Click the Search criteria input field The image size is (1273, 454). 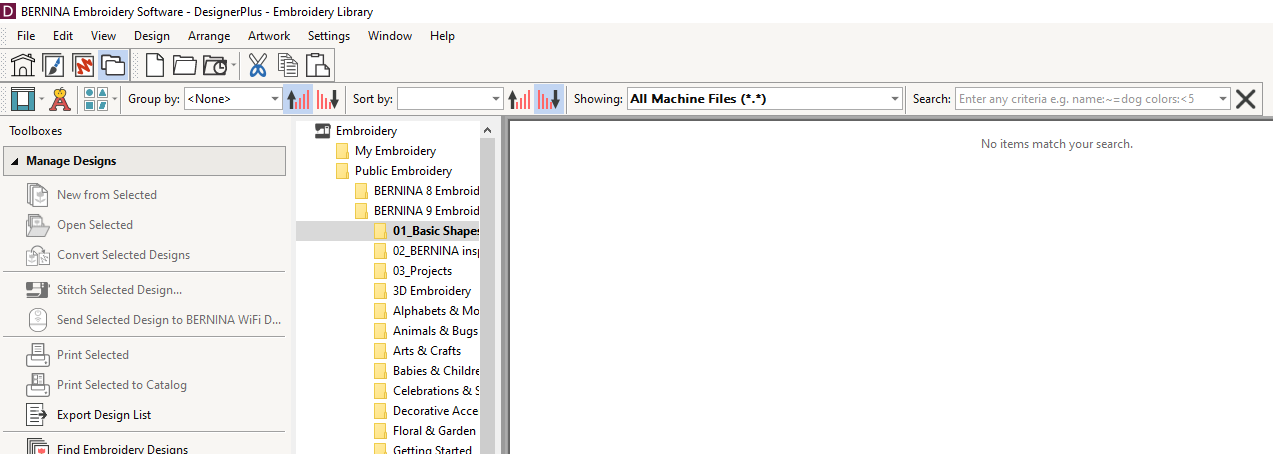coord(1084,99)
